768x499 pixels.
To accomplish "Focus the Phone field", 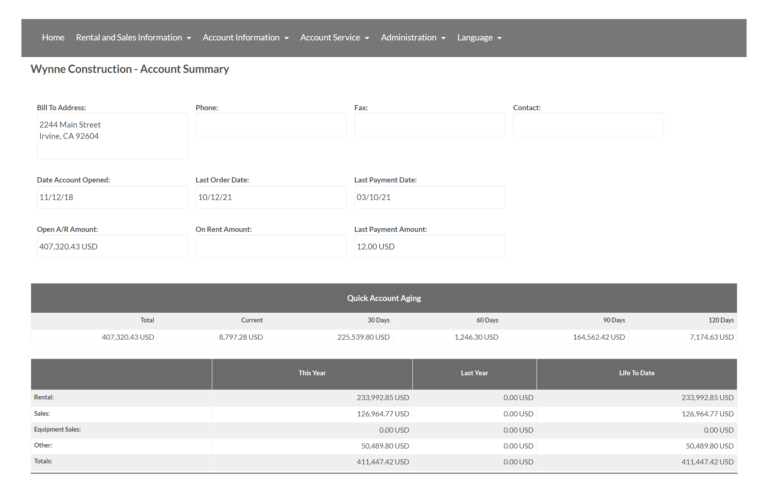I will pyautogui.click(x=270, y=125).
